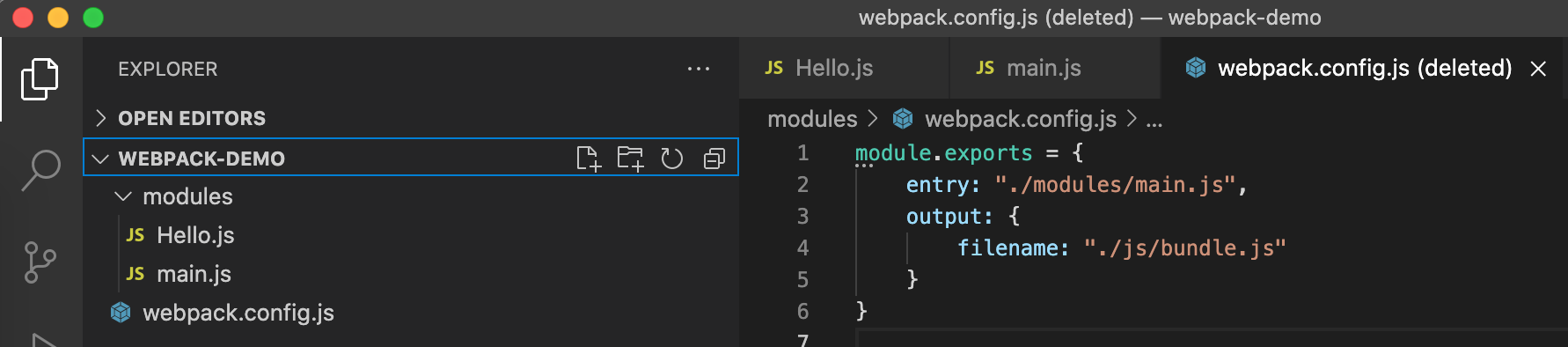Click the yellow minimize window button
1568x347 pixels.
point(58,18)
